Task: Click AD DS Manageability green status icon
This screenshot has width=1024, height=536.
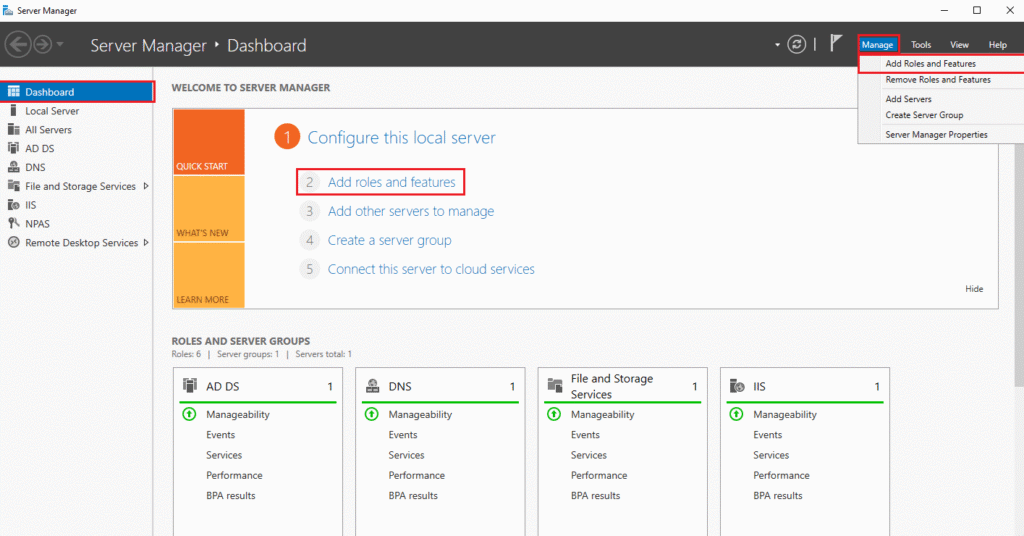Action: (189, 414)
